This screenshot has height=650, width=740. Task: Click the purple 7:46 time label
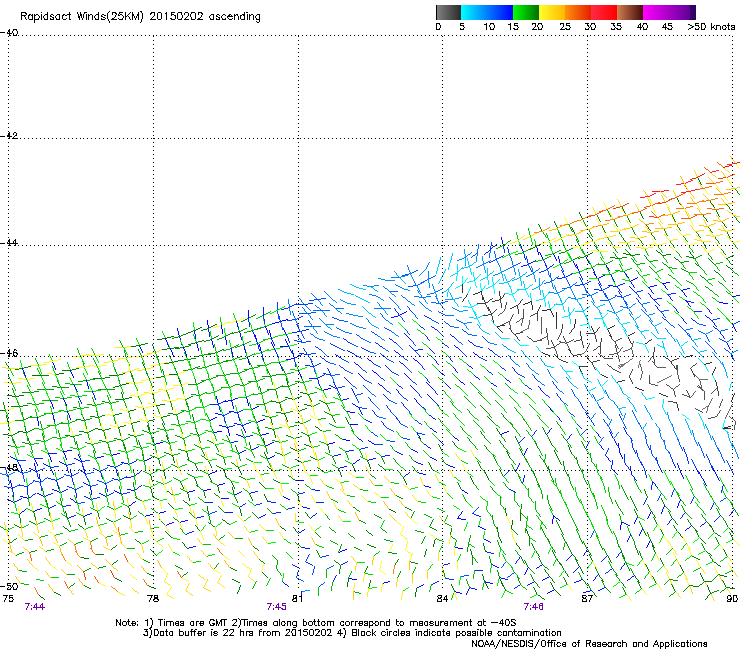pyautogui.click(x=533, y=607)
